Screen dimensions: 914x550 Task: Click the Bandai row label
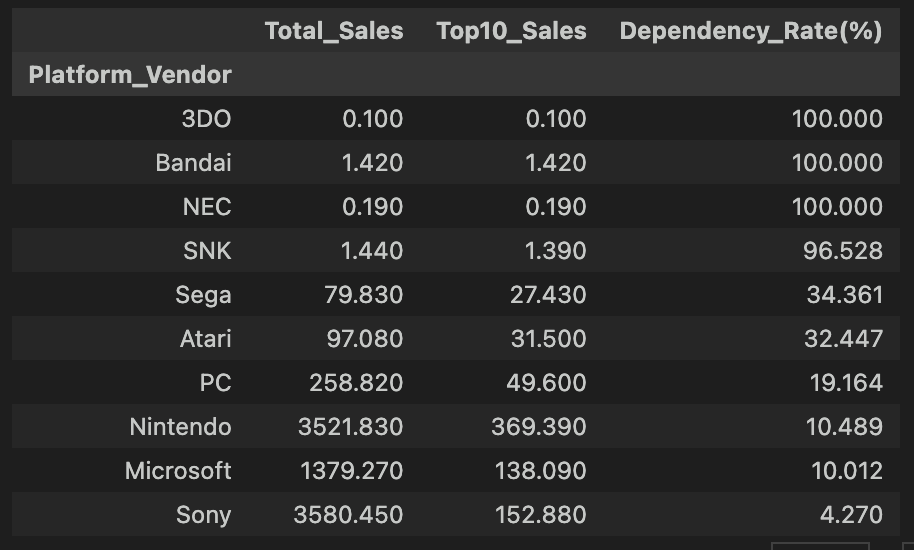pos(193,163)
